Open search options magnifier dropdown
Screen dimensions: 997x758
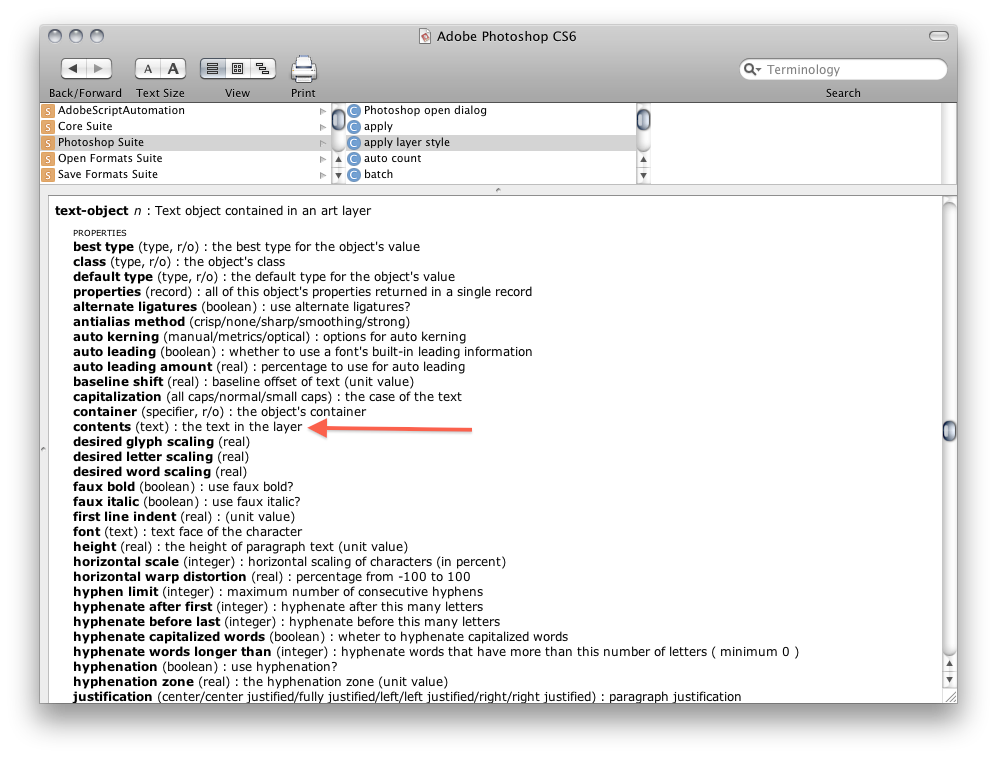[752, 69]
